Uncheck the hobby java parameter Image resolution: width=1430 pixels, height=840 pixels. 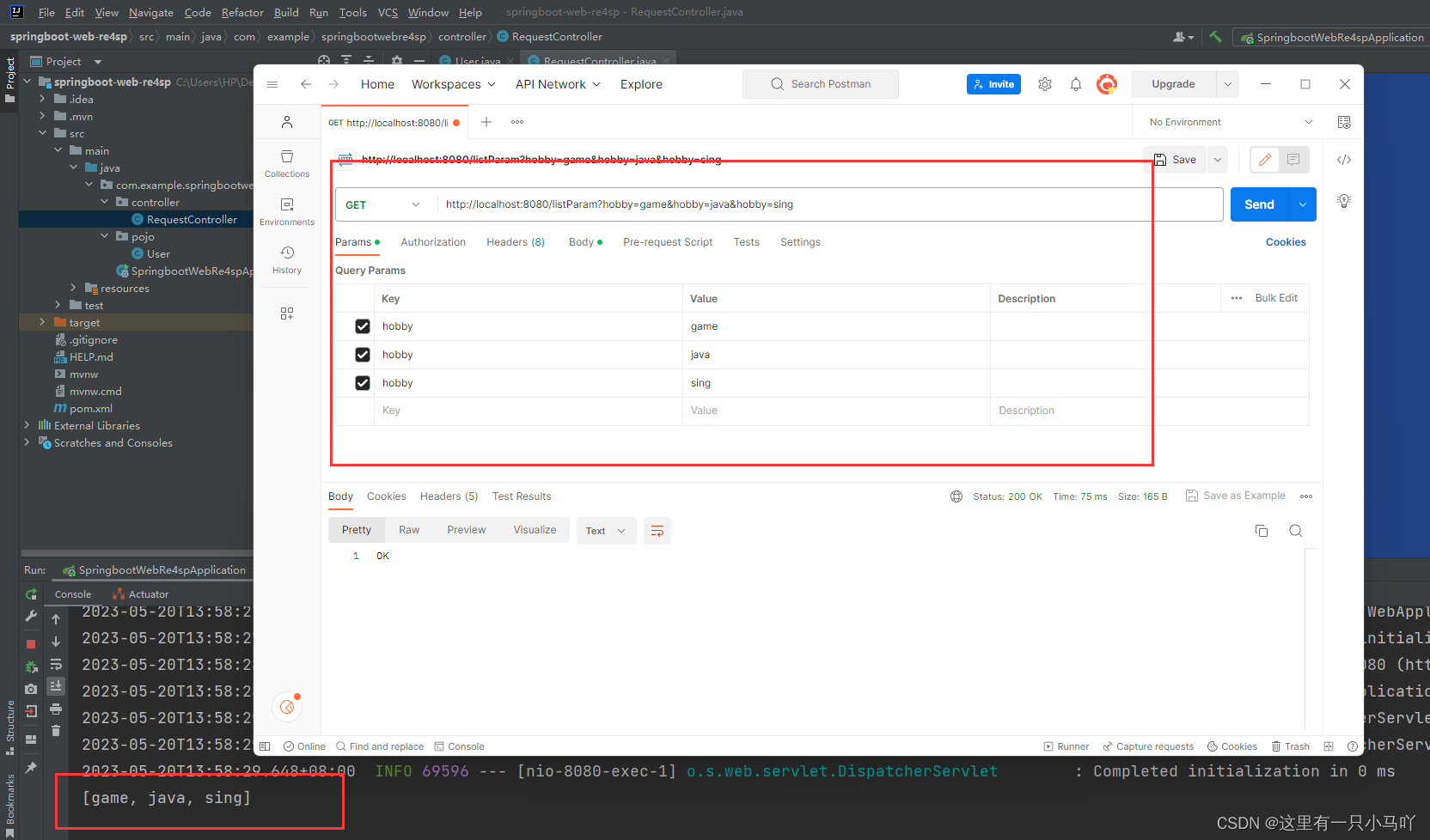pos(363,355)
